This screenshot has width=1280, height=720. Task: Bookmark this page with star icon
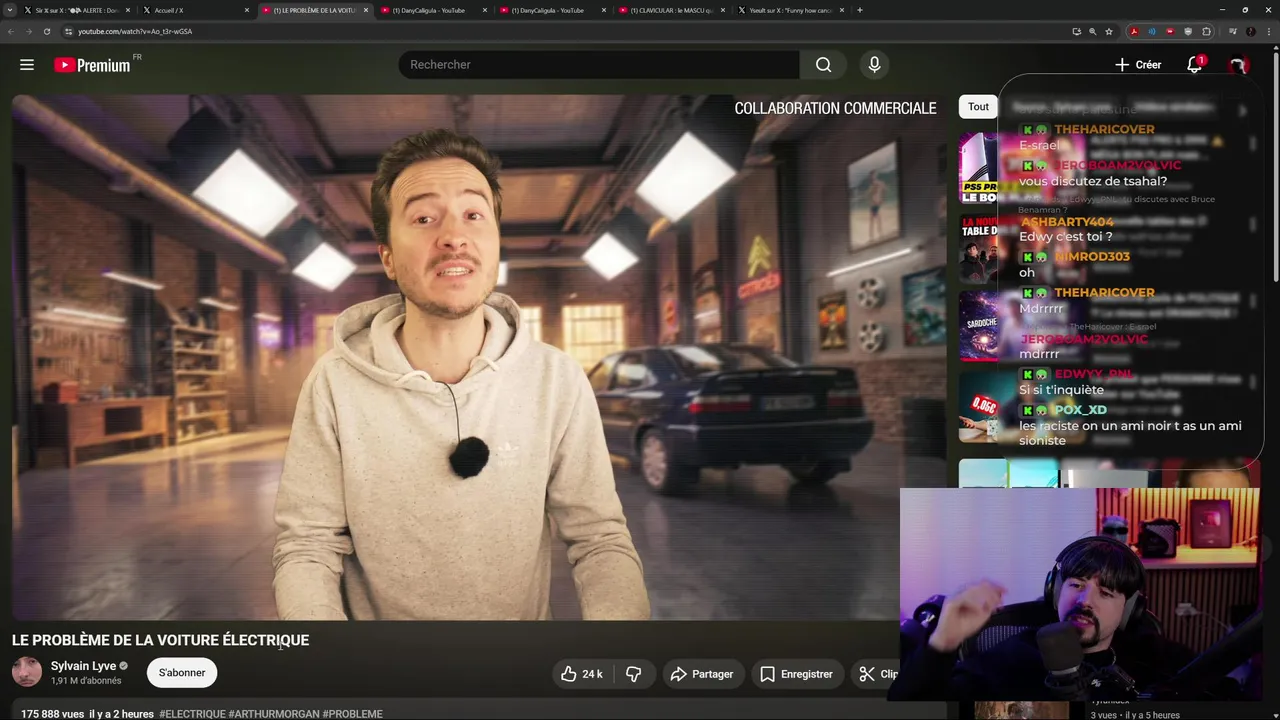click(1109, 31)
